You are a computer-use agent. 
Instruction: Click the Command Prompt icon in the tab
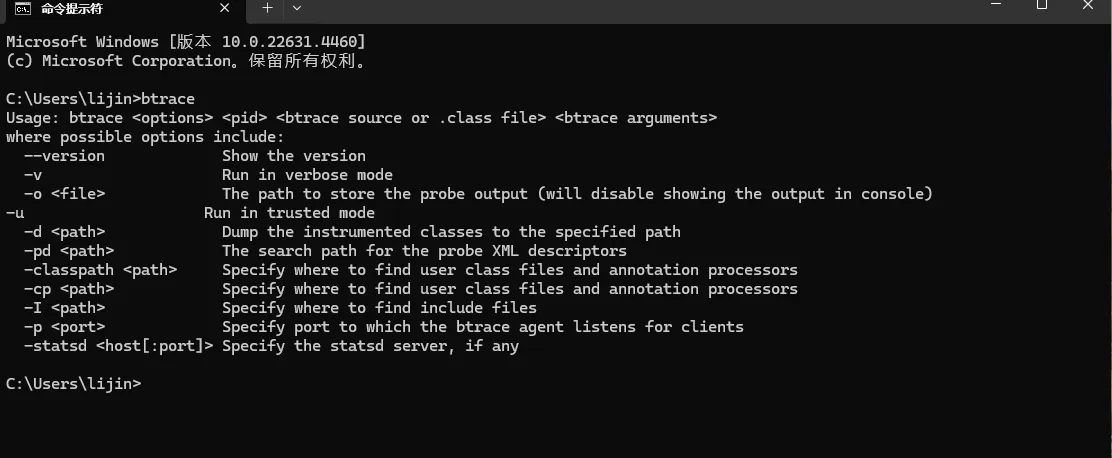[23, 9]
